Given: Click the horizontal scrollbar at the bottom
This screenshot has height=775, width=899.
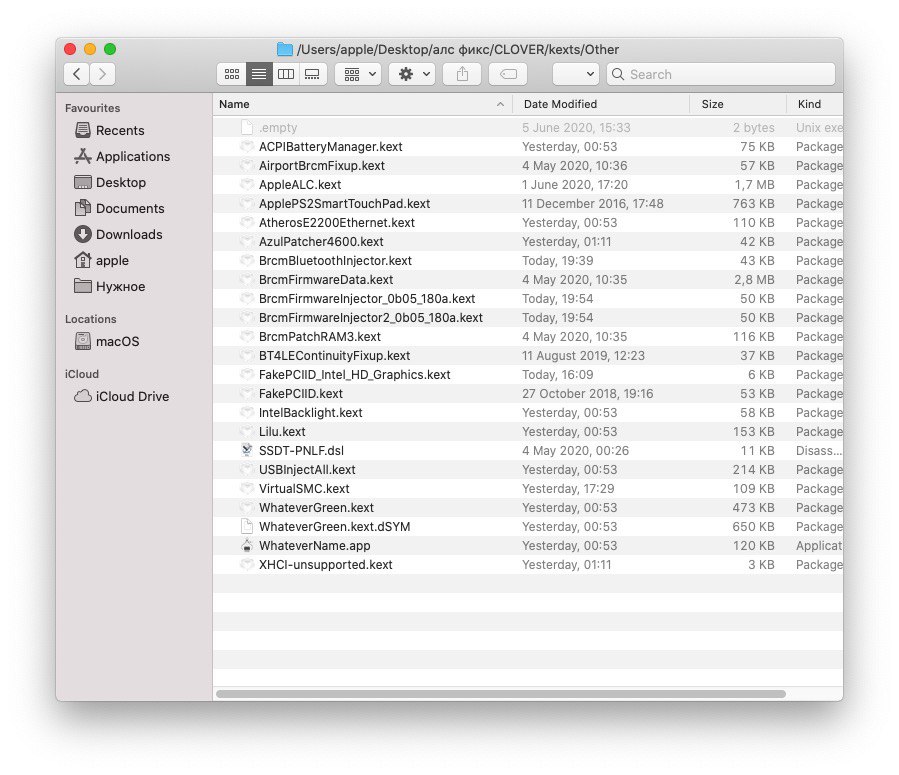Looking at the screenshot, I should pyautogui.click(x=501, y=694).
